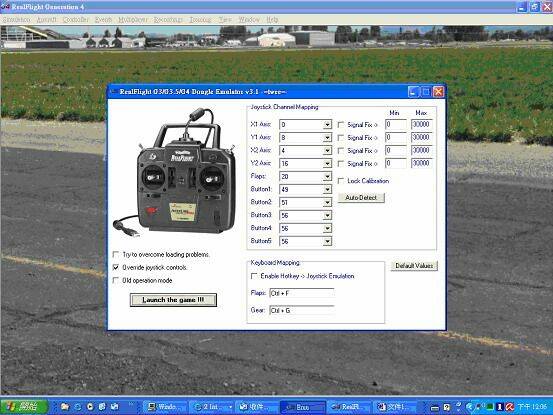Check the Lock Calibration box
This screenshot has width=553, height=415.
pos(341,181)
